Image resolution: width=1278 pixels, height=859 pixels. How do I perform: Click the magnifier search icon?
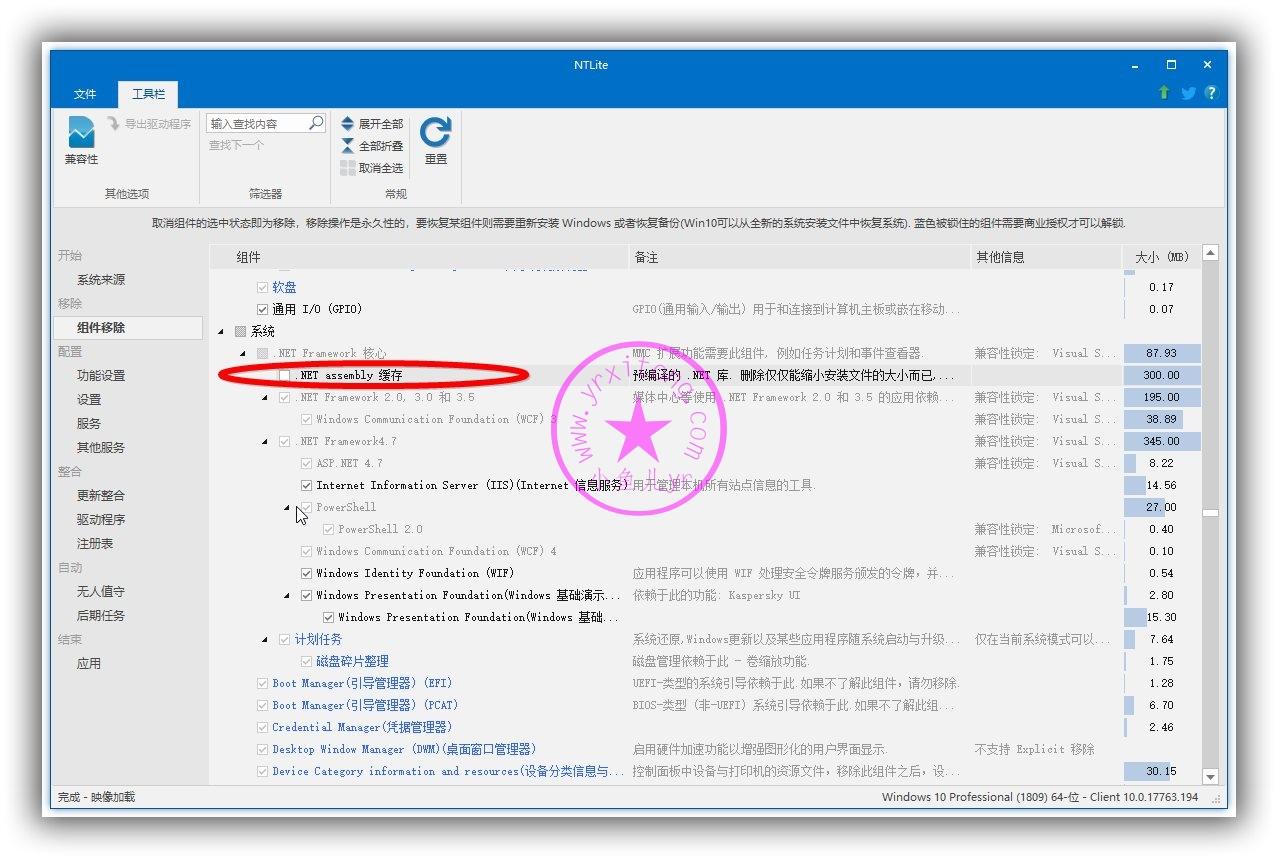click(x=316, y=123)
